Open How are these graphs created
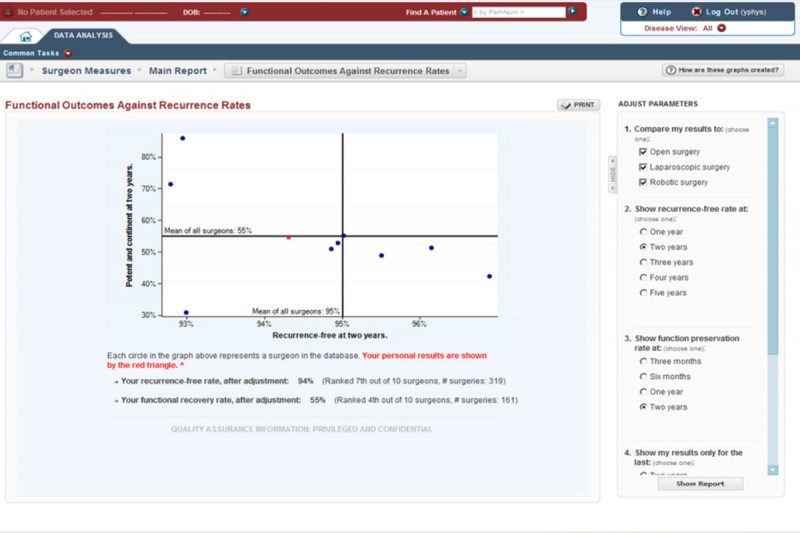This screenshot has height=533, width=800. tap(722, 71)
